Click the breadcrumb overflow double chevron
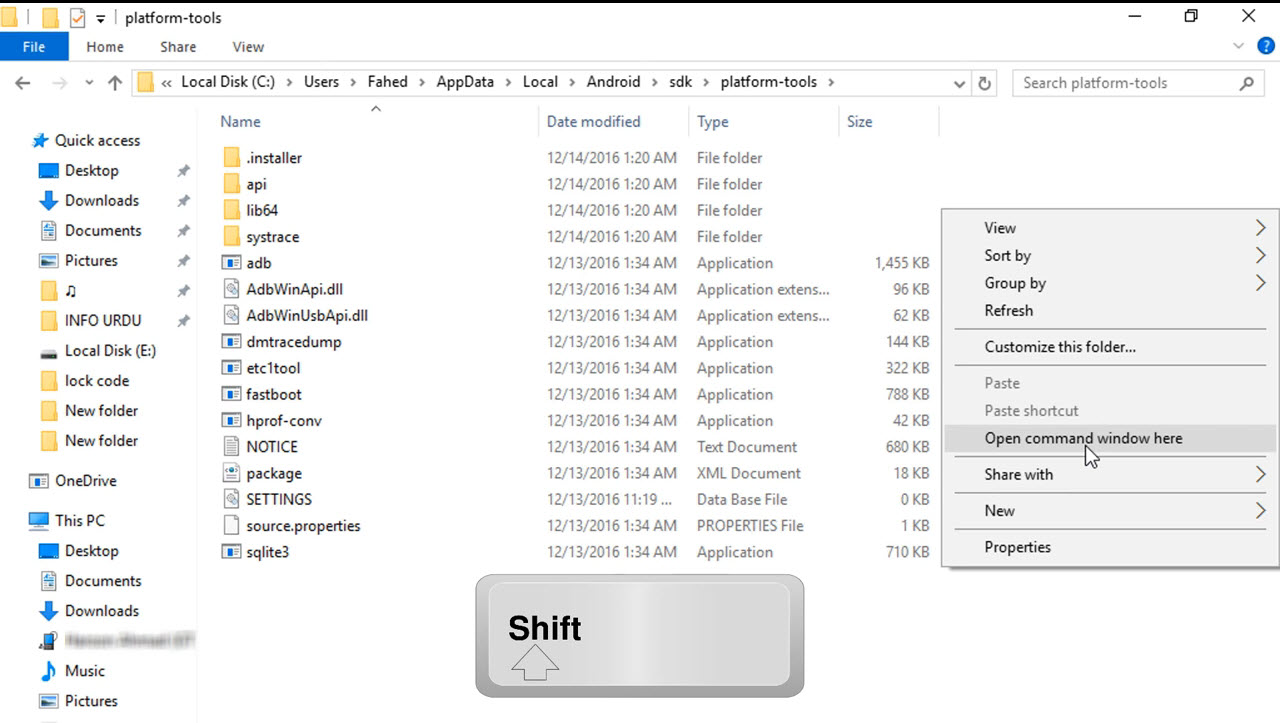Viewport: 1280px width, 723px height. point(166,82)
